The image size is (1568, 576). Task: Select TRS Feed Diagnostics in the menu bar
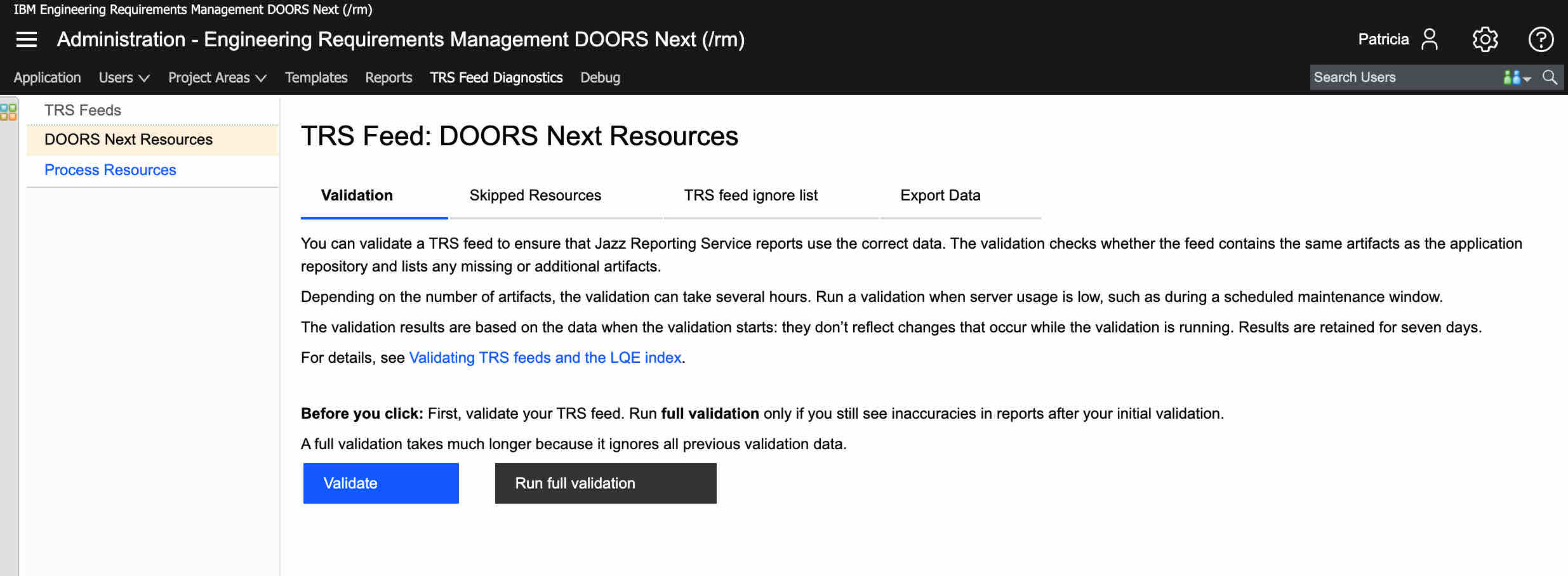pyautogui.click(x=496, y=77)
